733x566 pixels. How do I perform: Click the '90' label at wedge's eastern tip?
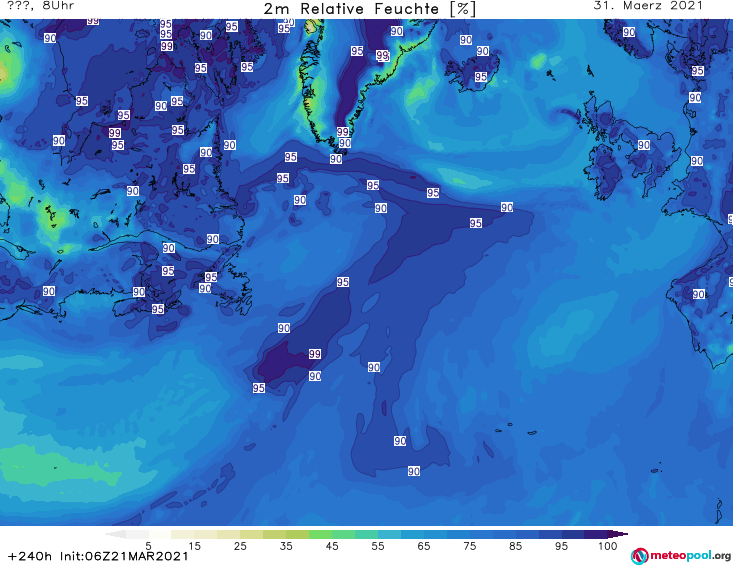[x=507, y=207]
